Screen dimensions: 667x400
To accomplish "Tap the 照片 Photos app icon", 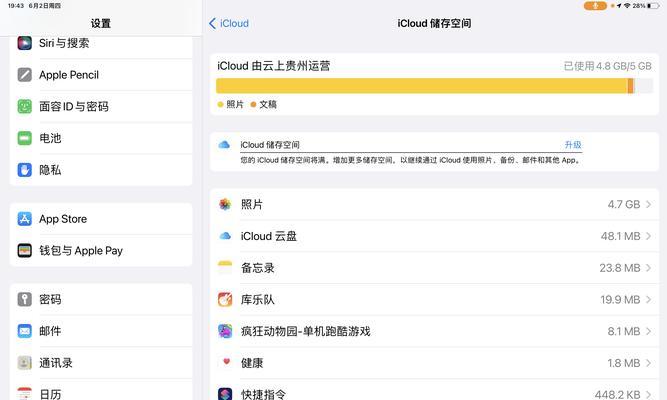I will coord(225,204).
